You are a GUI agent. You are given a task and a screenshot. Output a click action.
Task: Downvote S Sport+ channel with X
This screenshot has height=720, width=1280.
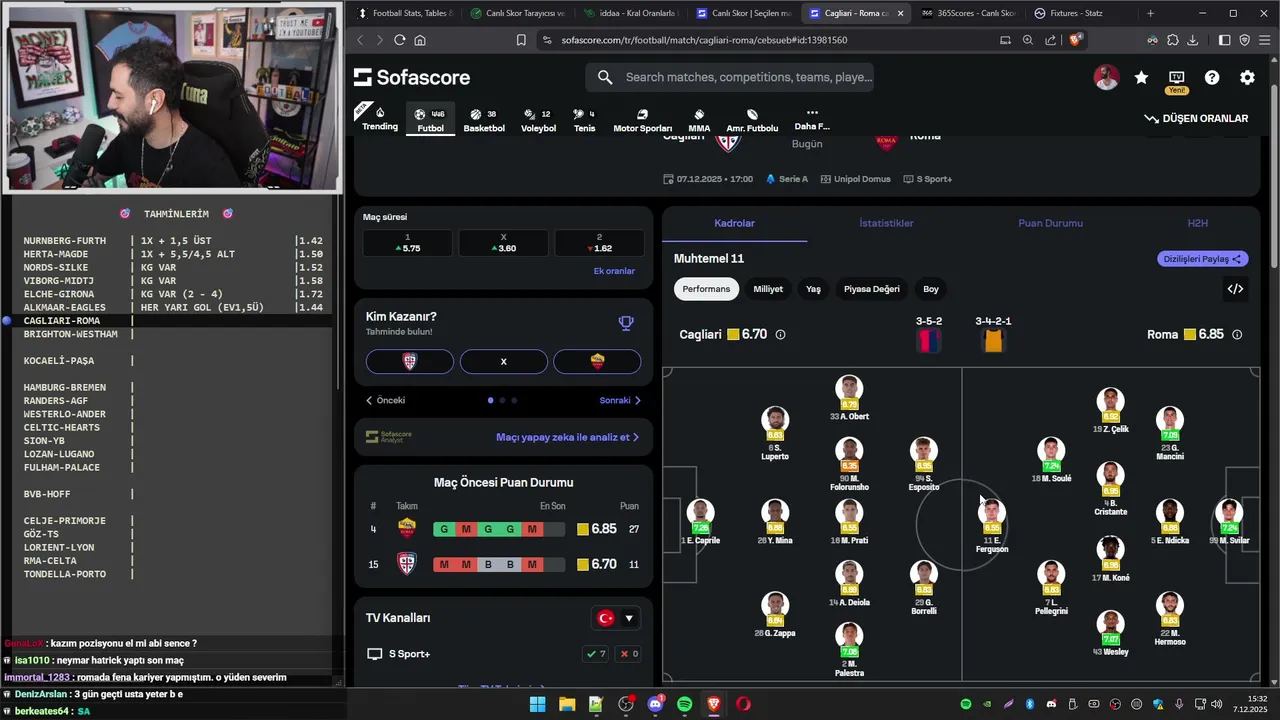[x=629, y=654]
